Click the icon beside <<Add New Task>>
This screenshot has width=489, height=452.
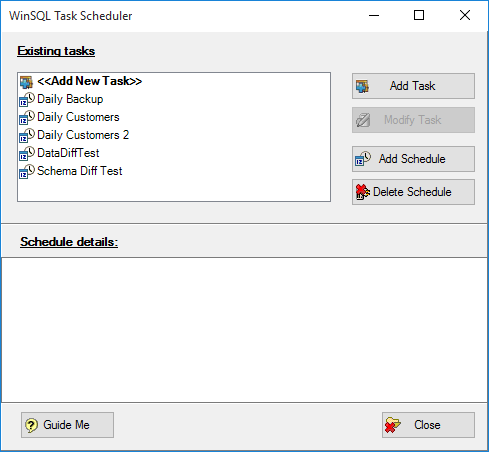[26, 82]
